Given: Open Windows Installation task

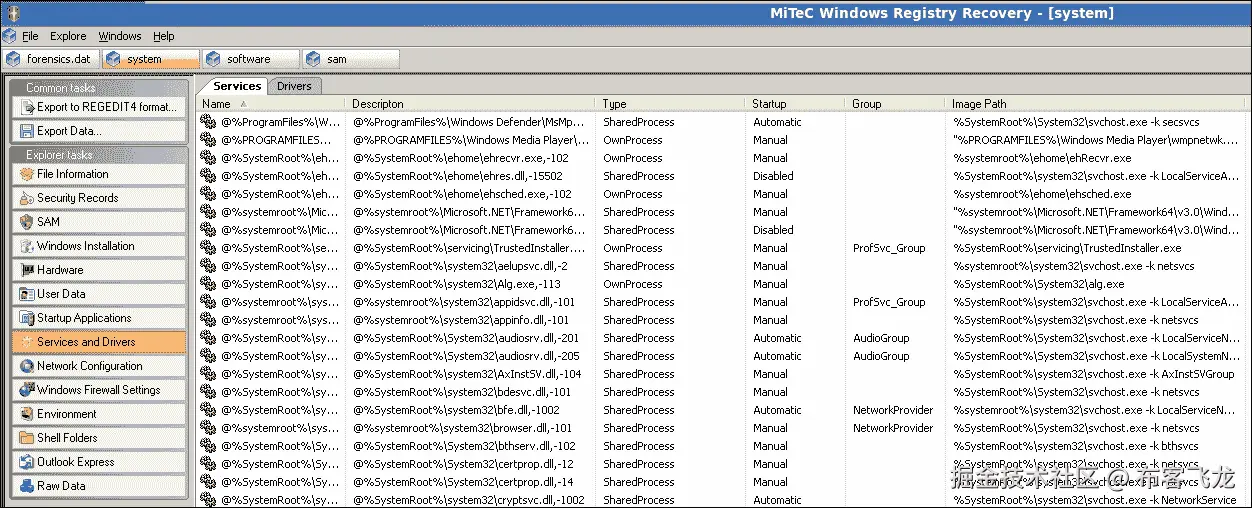Looking at the screenshot, I should pyautogui.click(x=98, y=246).
